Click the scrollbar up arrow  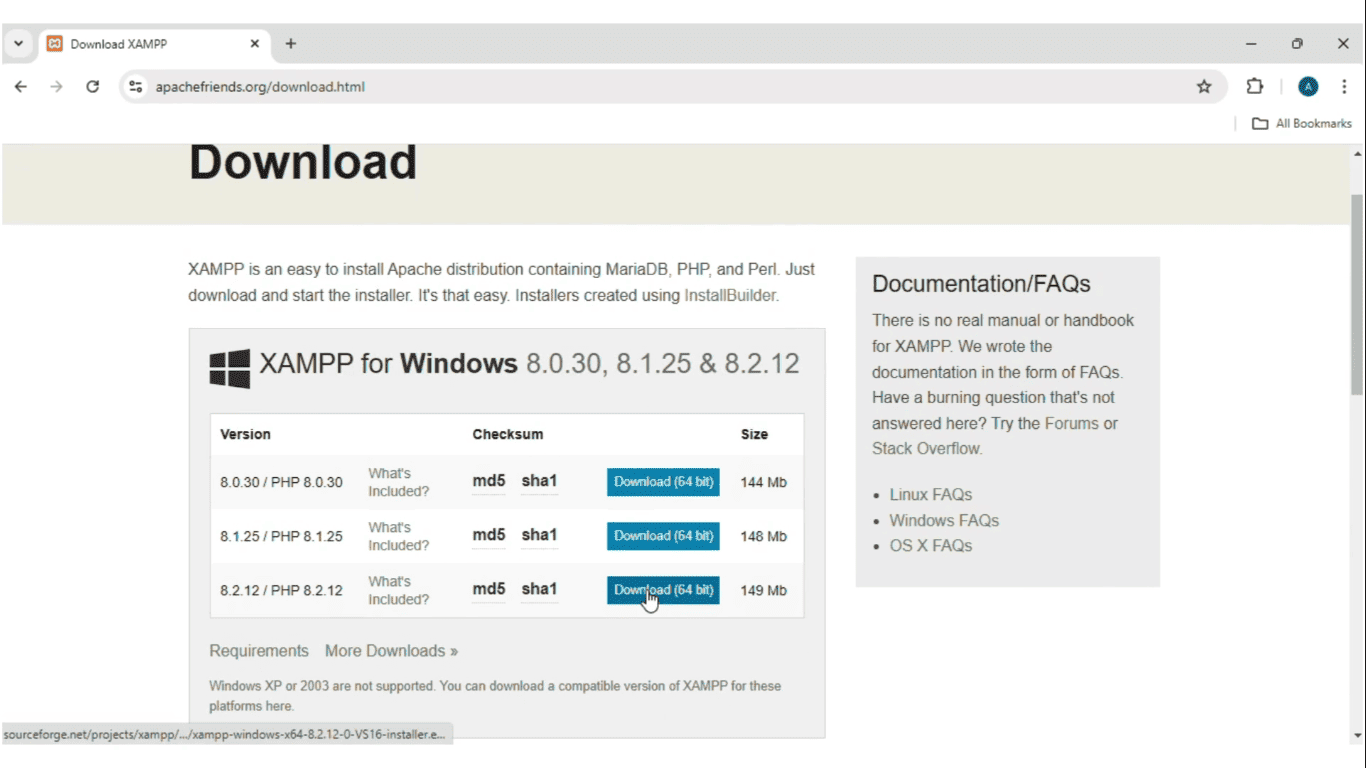click(1357, 154)
